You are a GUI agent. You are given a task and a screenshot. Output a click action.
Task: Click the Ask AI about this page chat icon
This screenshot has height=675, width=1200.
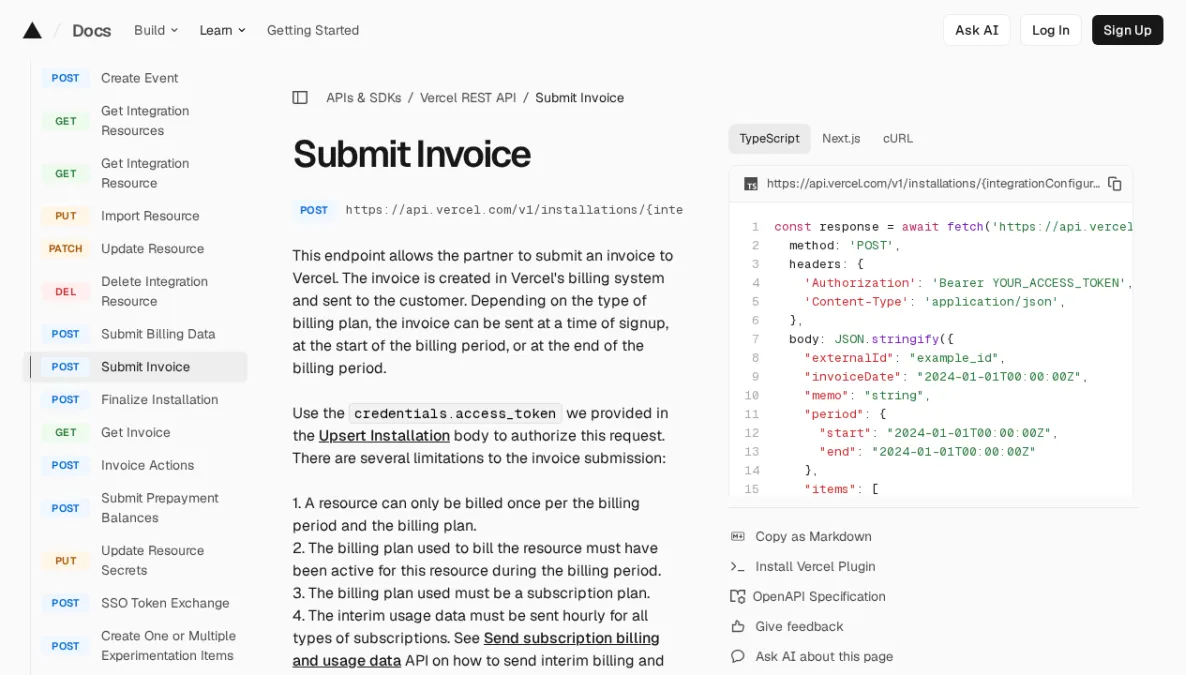tap(738, 656)
